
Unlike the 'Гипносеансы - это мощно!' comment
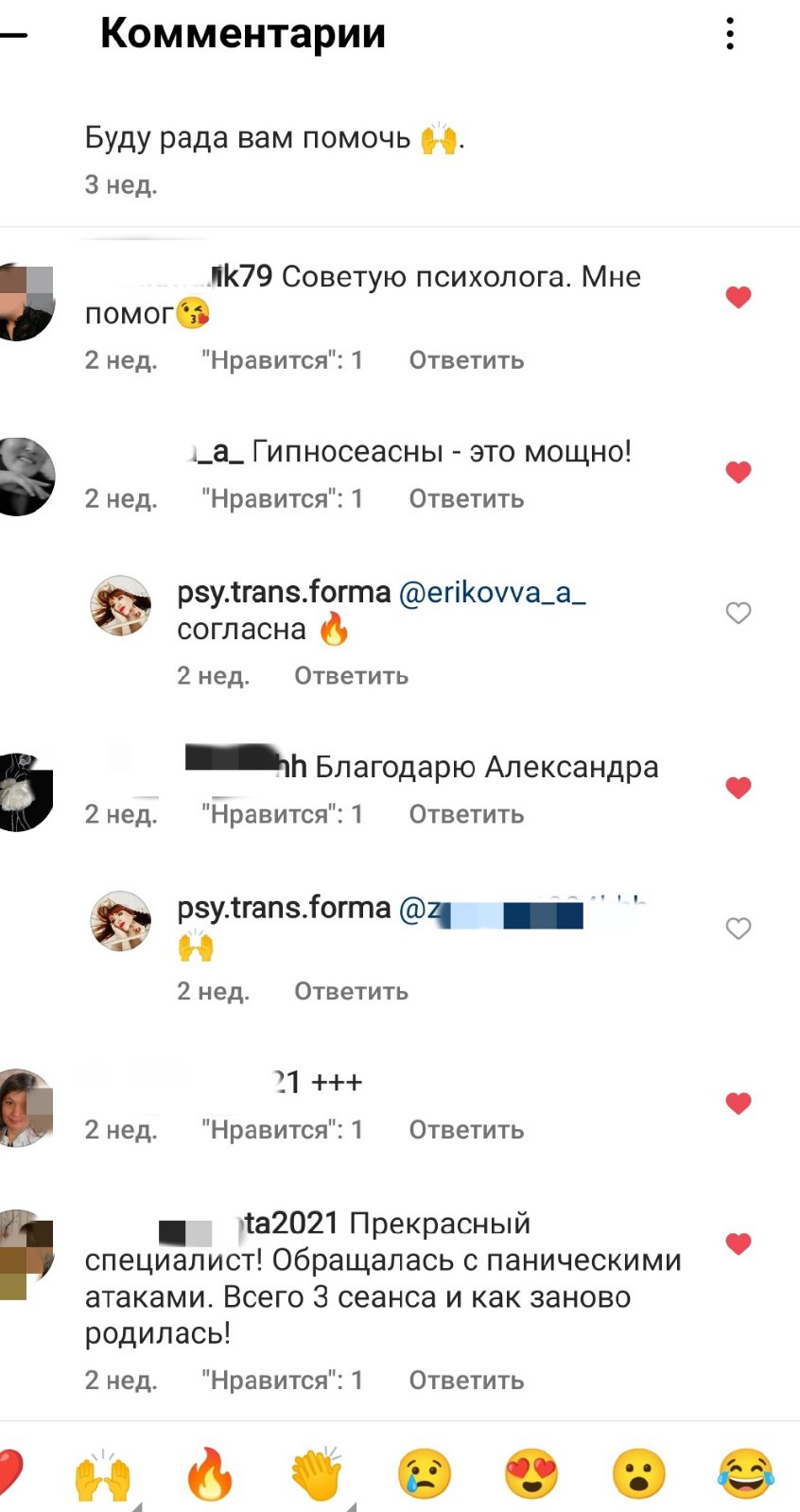[739, 472]
